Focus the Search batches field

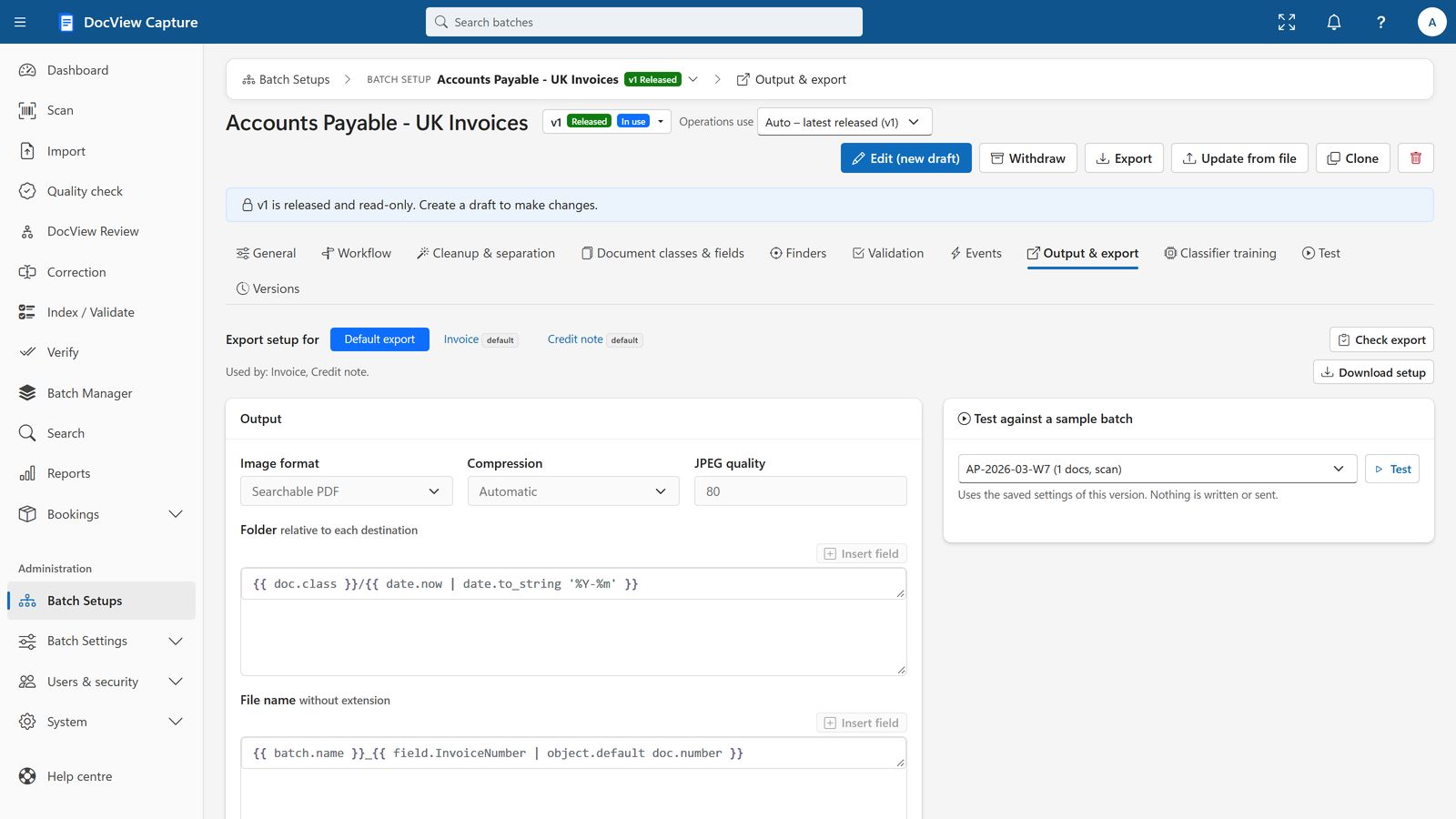click(x=644, y=22)
